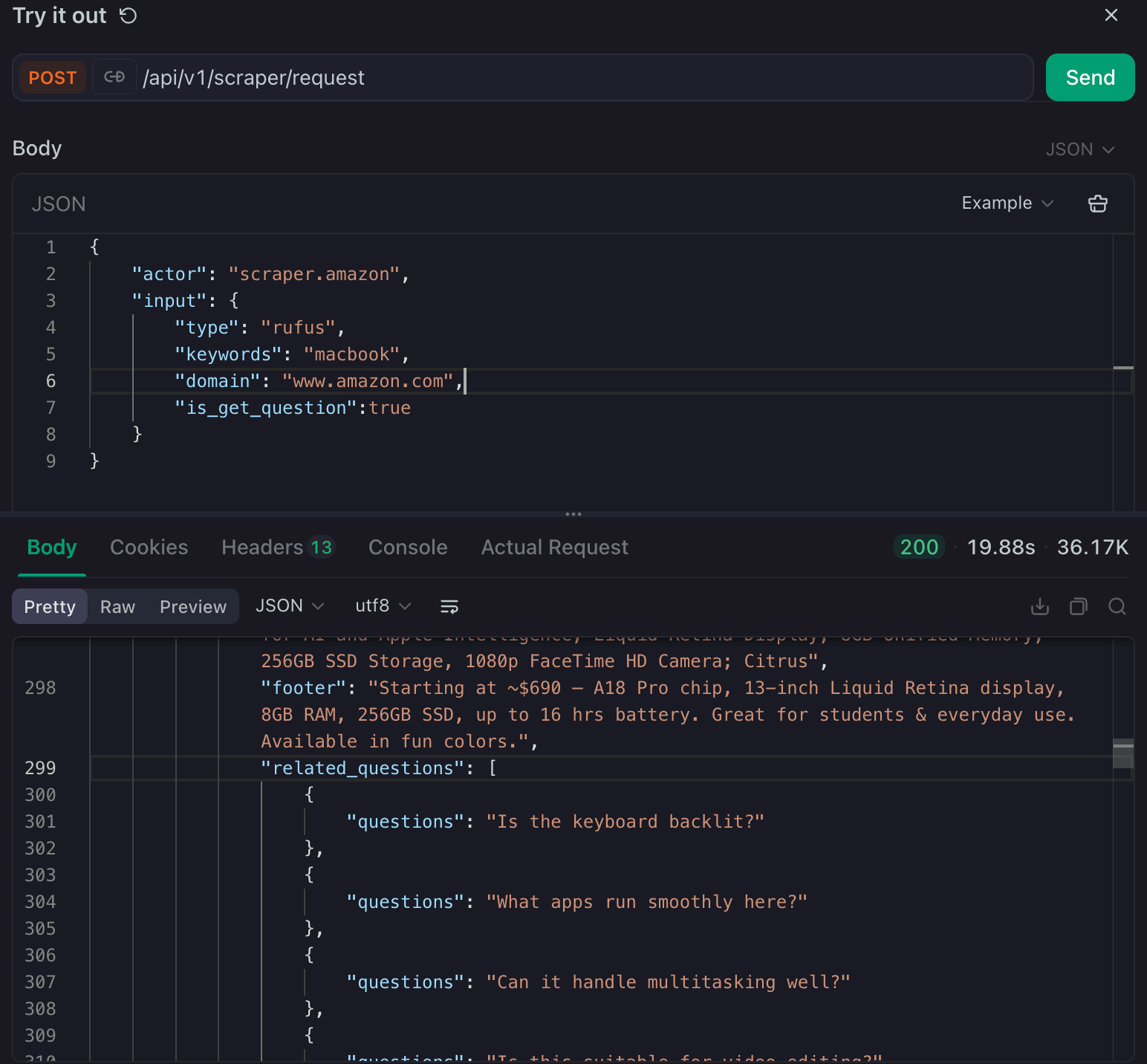The image size is (1147, 1064).
Task: Open the Cookies tab
Action: click(x=149, y=548)
